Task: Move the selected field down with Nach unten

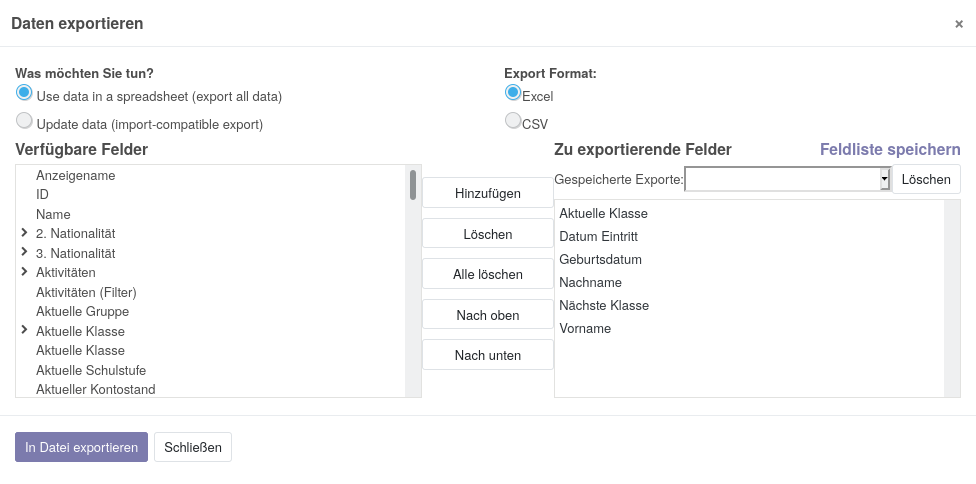Action: 487,355
